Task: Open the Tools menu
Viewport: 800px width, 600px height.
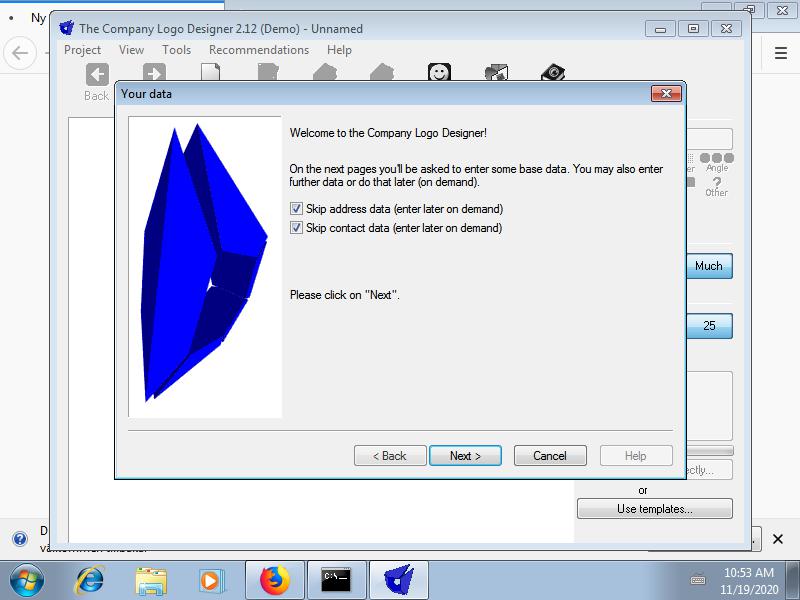Action: [177, 50]
